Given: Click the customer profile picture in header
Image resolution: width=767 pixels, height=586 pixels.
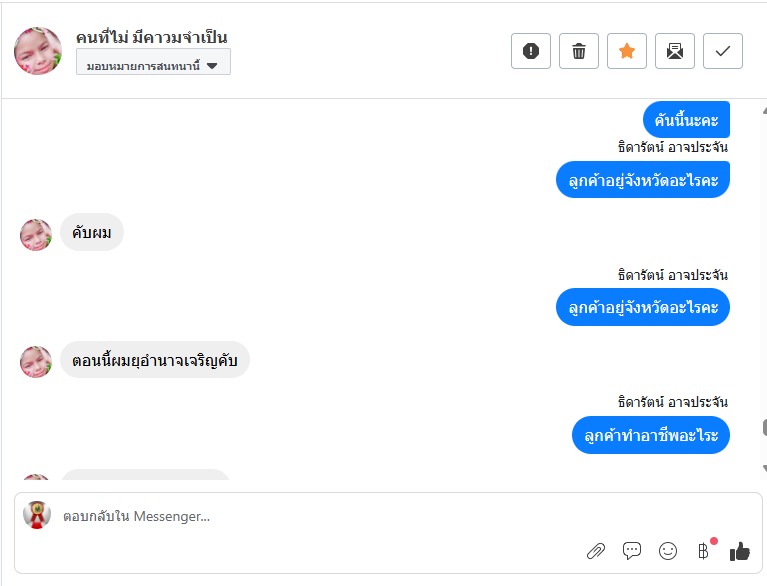Looking at the screenshot, I should (x=38, y=51).
